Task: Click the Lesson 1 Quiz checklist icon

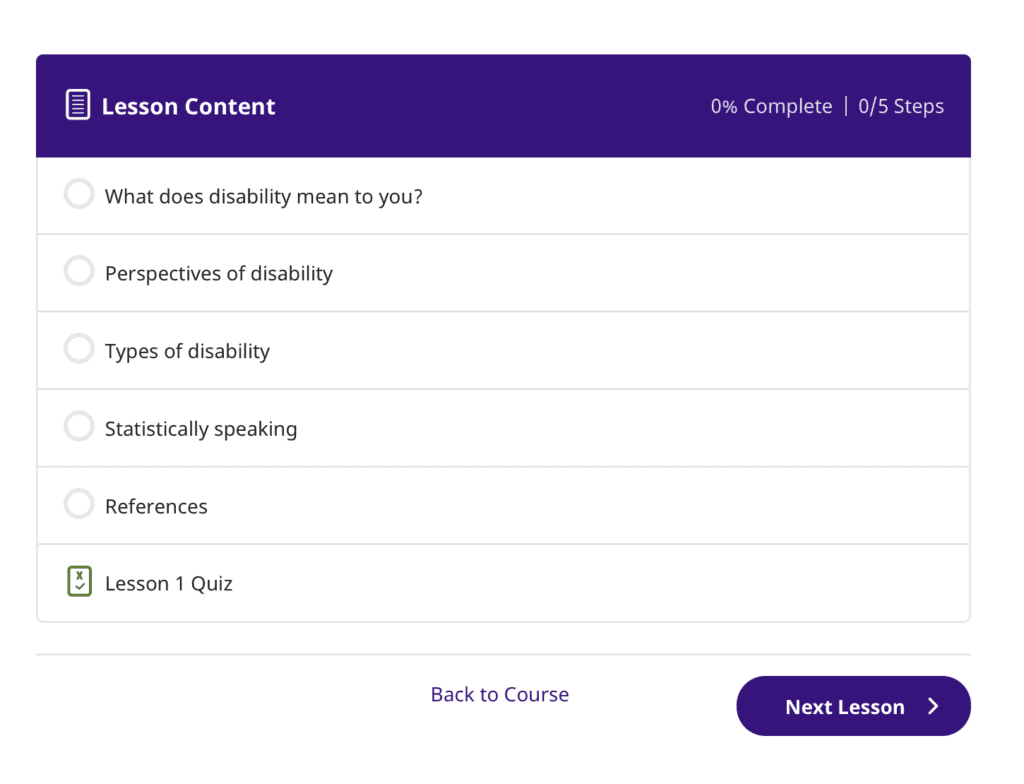Action: pos(78,581)
